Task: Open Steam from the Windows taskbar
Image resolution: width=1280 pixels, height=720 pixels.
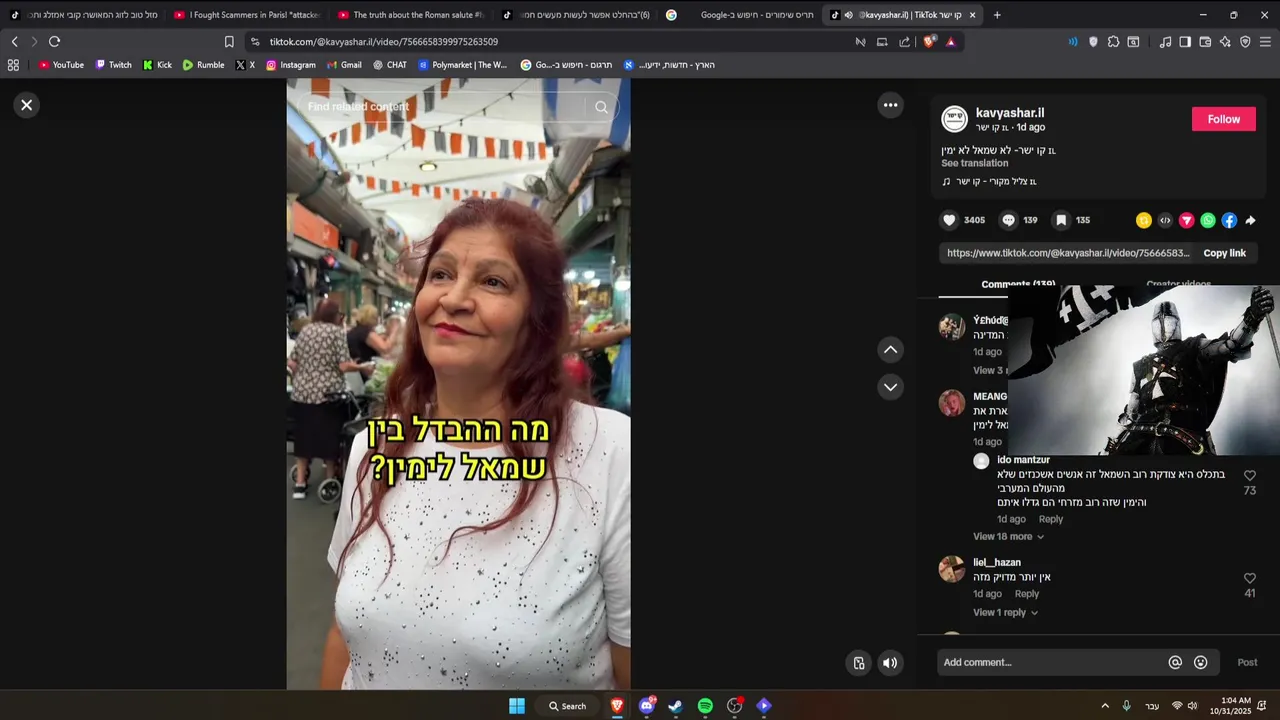Action: (x=676, y=706)
